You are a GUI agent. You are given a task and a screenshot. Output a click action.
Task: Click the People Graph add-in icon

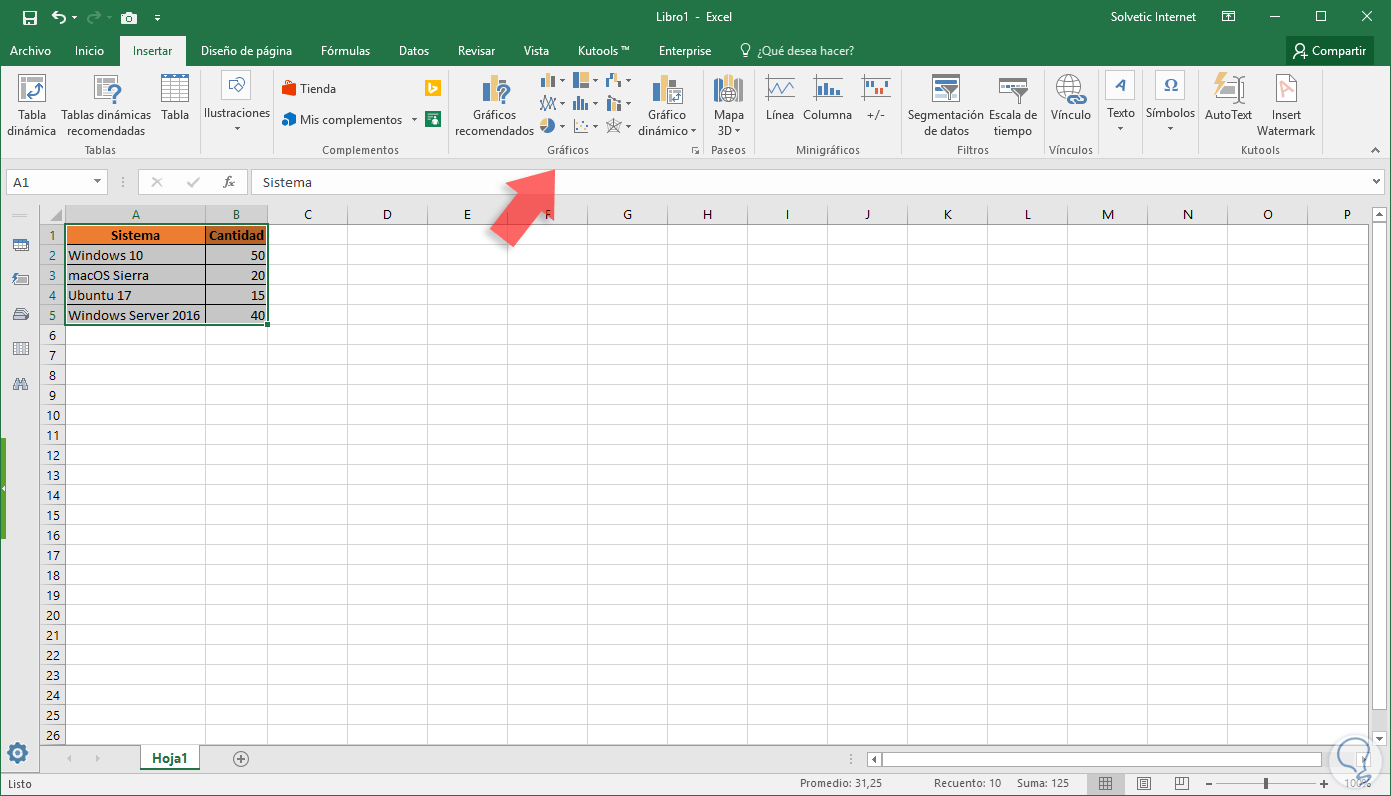tap(433, 119)
